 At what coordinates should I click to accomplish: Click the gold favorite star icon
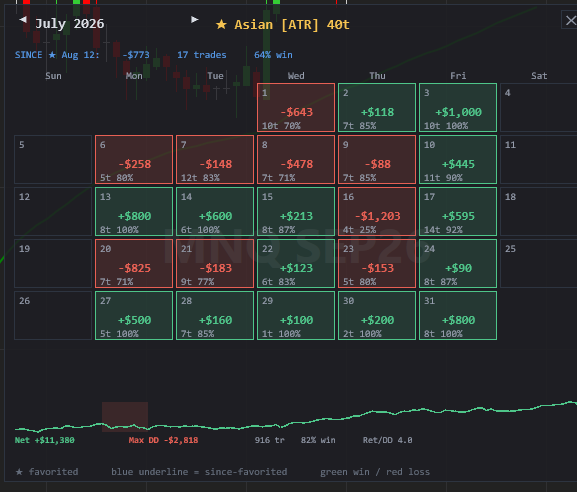221,25
